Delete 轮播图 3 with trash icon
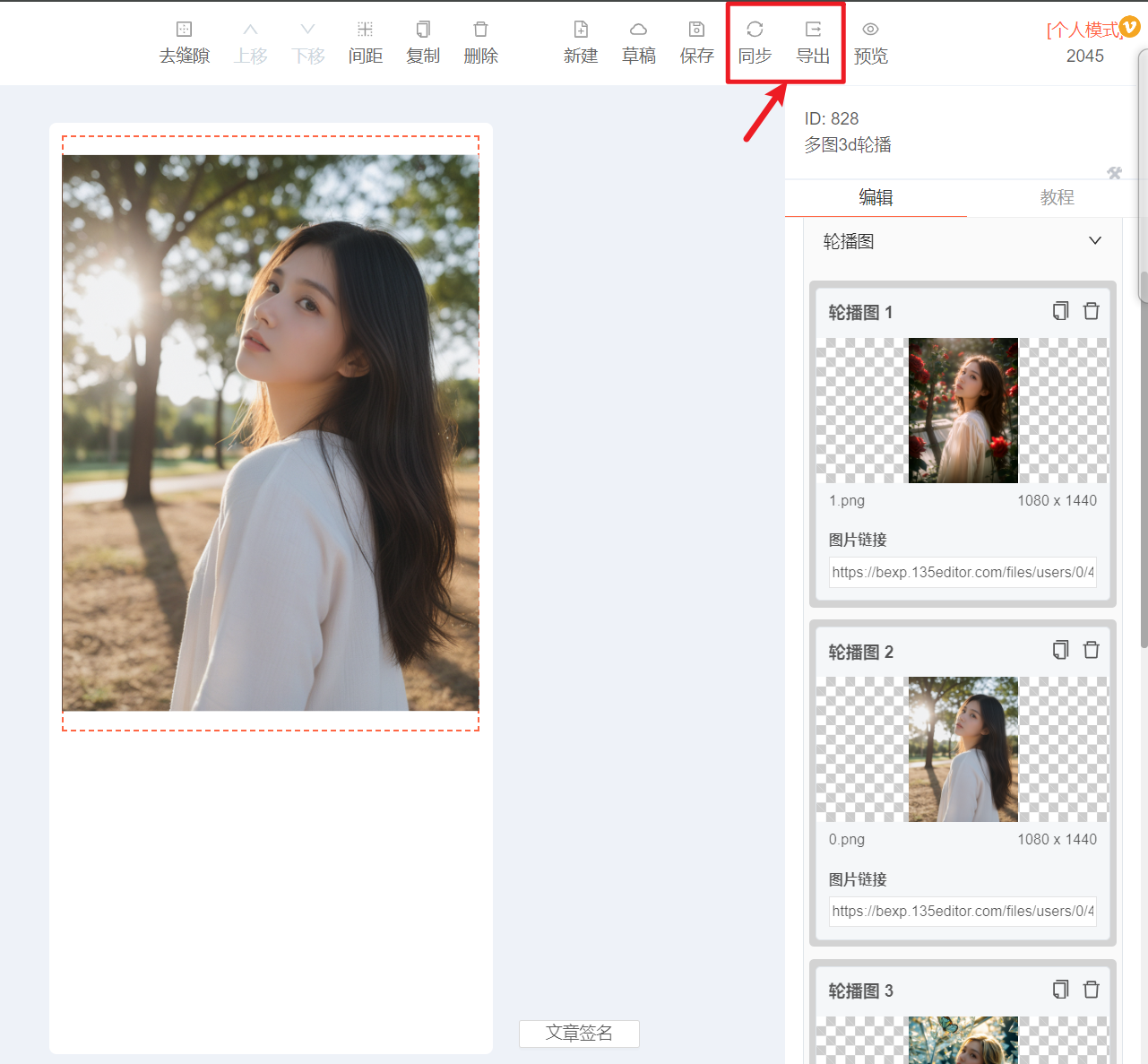This screenshot has width=1148, height=1064. click(1092, 990)
